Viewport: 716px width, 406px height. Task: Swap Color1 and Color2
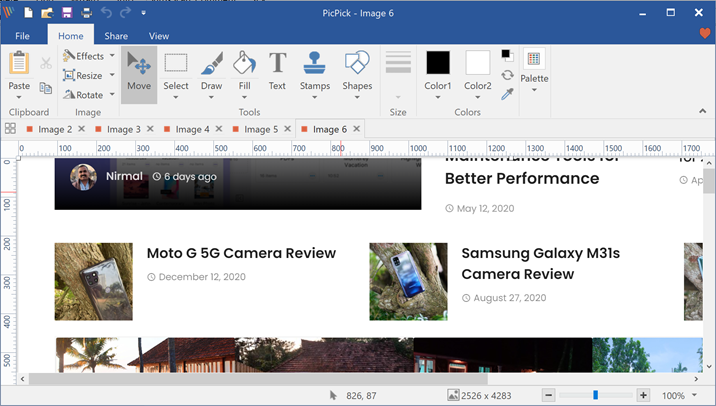coord(507,75)
